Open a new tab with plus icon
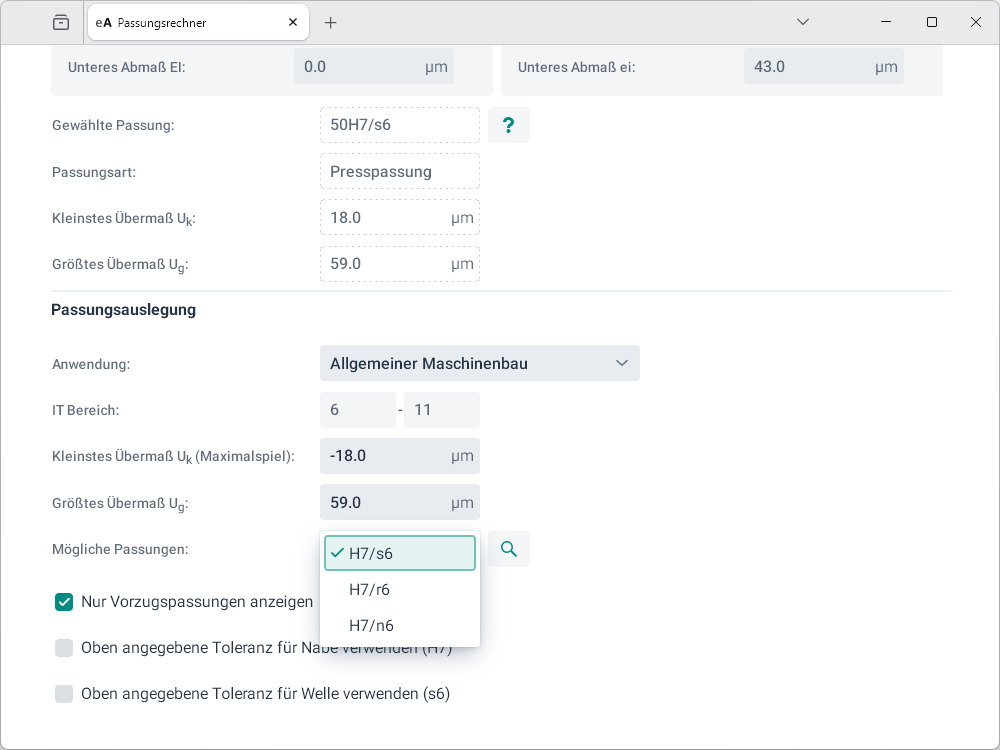 (331, 22)
